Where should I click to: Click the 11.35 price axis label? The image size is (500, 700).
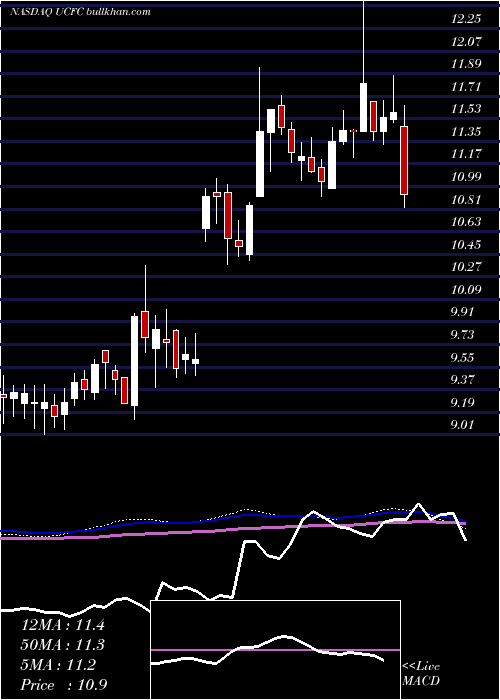[x=466, y=131]
